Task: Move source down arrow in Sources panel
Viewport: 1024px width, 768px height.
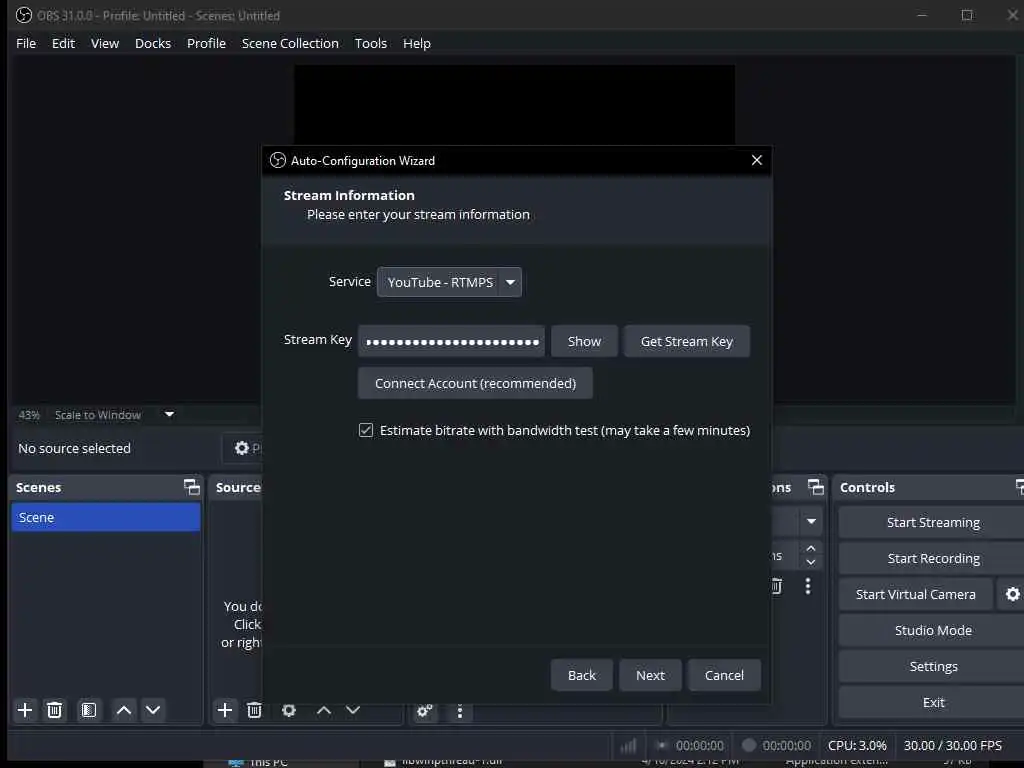Action: [353, 710]
